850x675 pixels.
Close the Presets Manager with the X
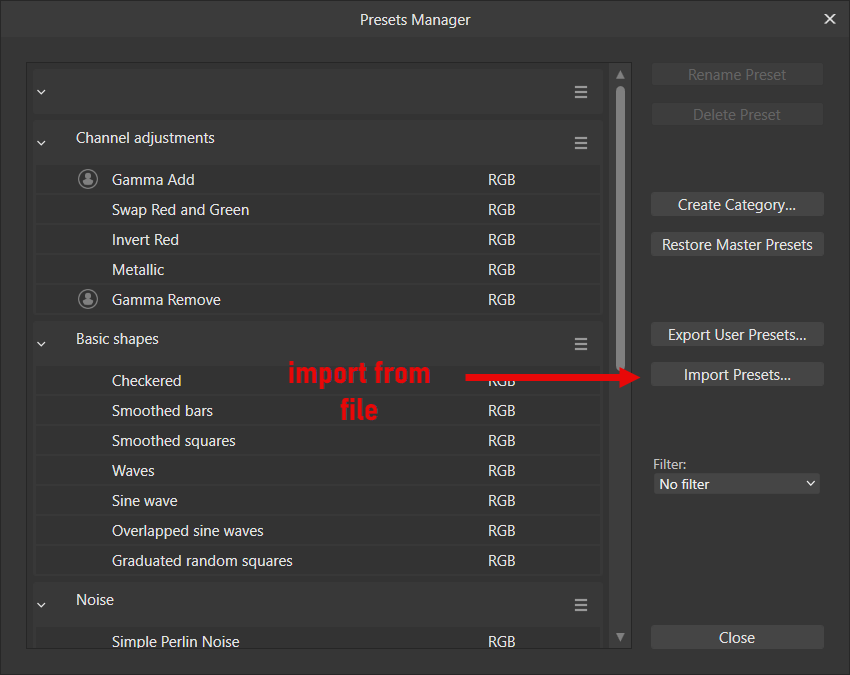click(x=829, y=19)
